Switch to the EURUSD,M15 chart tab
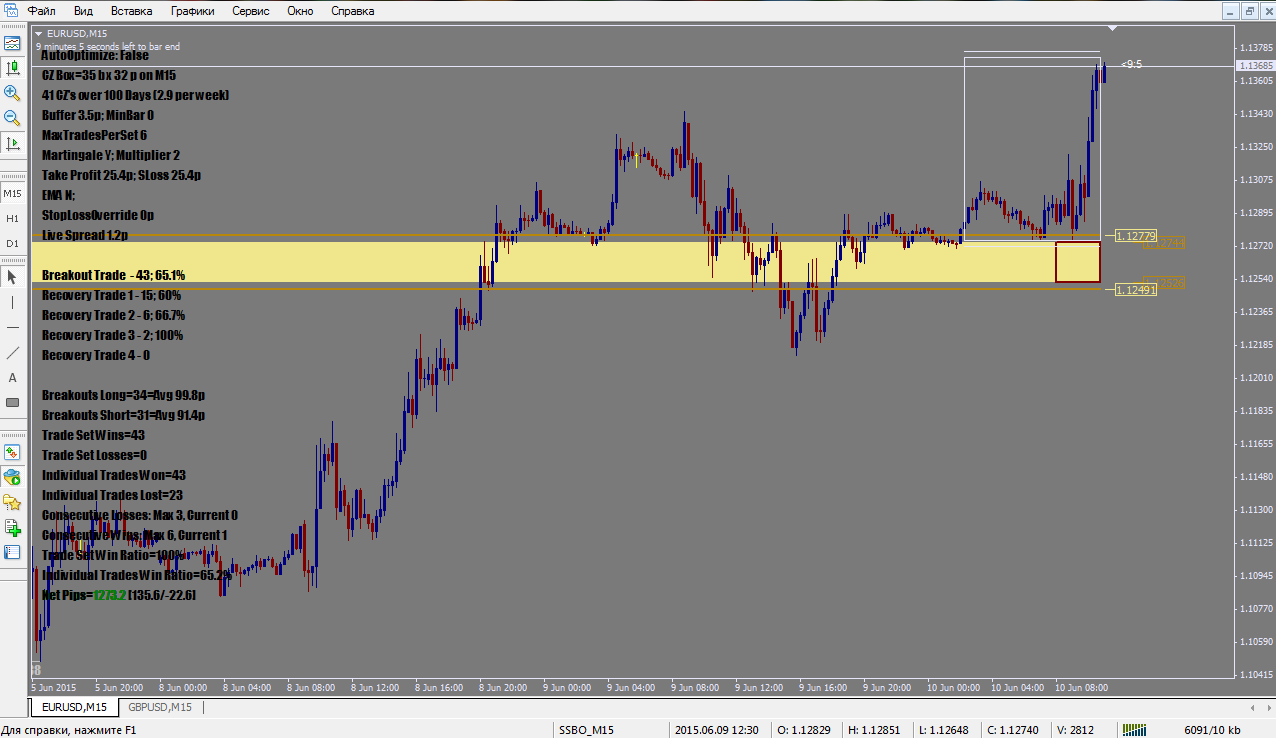The height and width of the screenshot is (738, 1276). click(74, 707)
